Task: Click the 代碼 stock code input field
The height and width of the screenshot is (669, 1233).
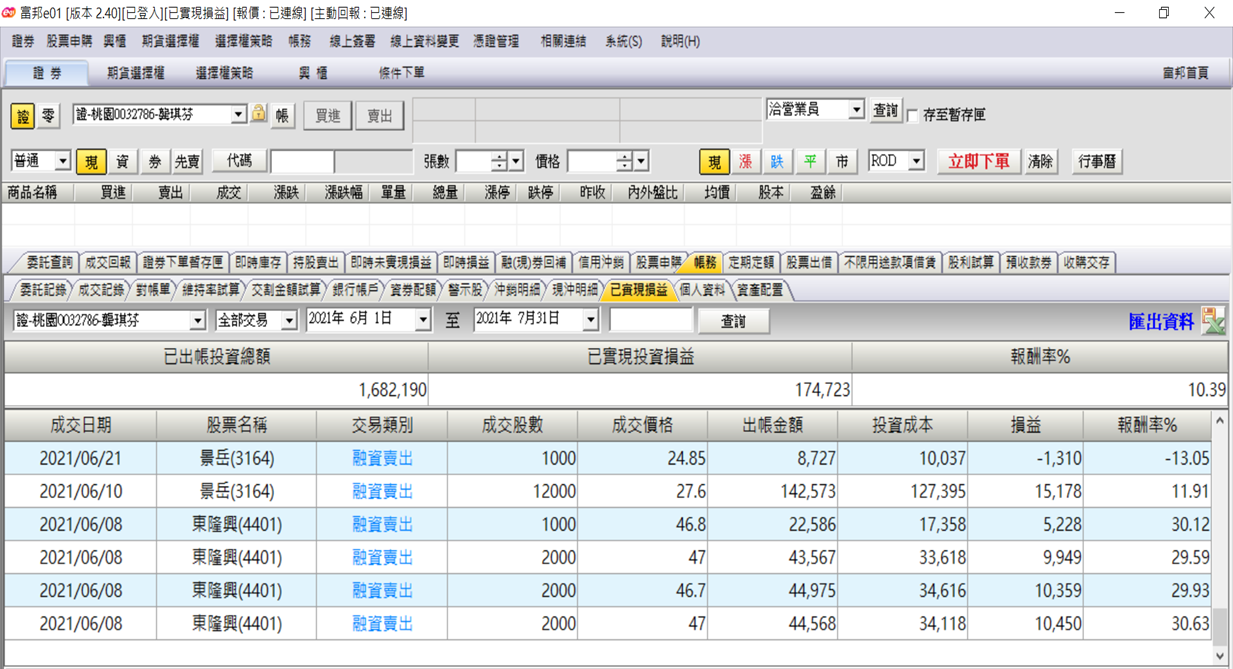Action: pos(302,162)
